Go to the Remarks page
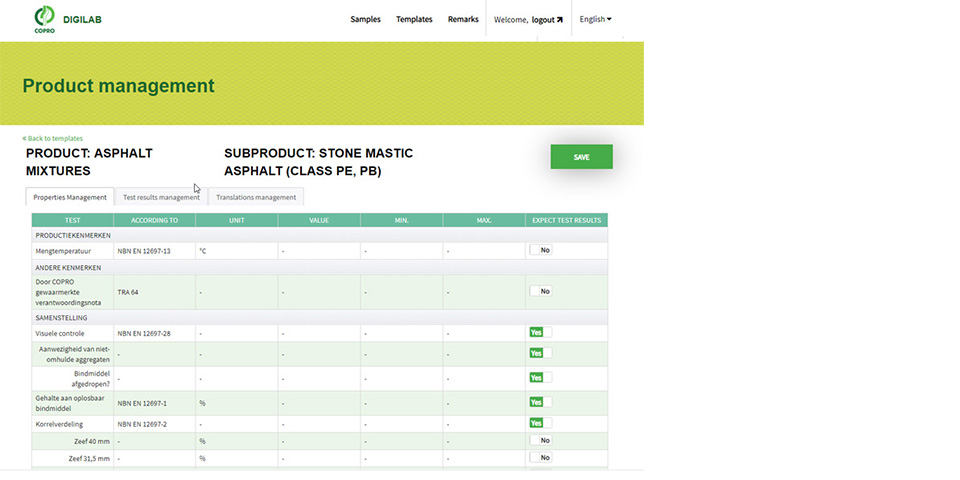The image size is (960, 480). coord(463,19)
